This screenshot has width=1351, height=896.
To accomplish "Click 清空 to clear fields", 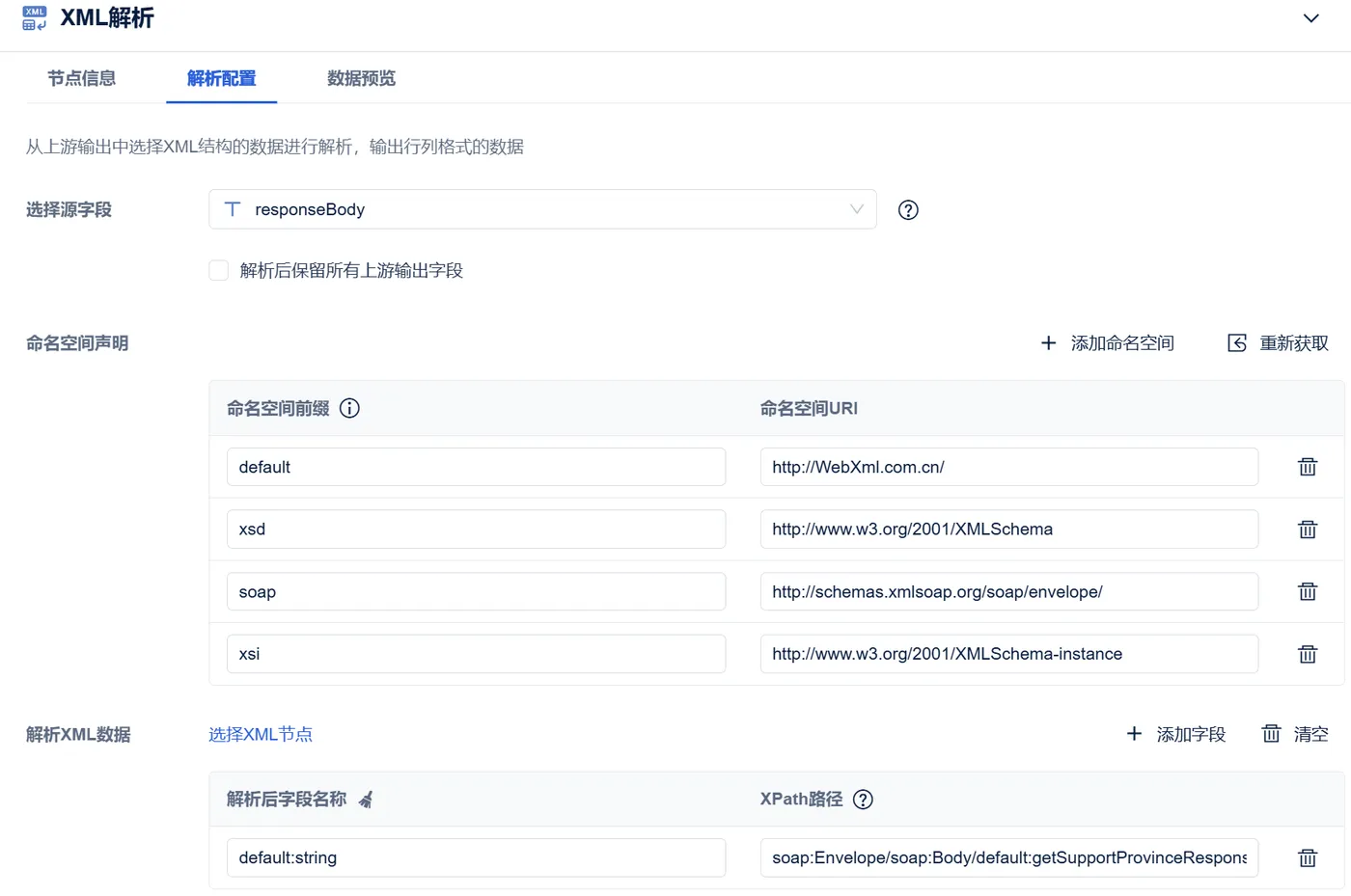I will coord(1296,735).
